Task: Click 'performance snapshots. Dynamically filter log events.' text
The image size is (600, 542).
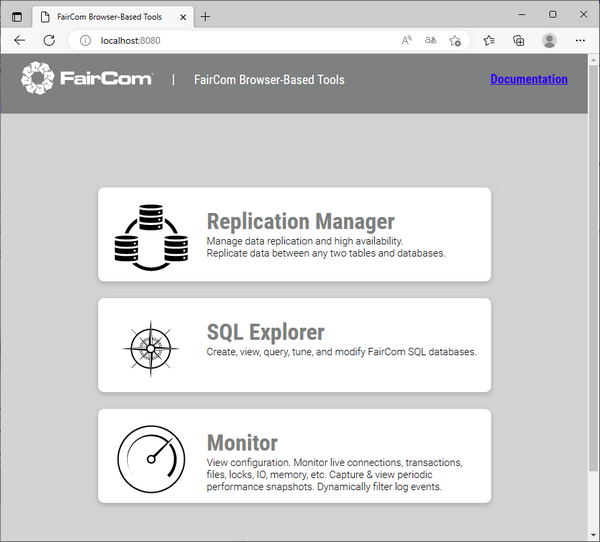Action: click(x=324, y=487)
